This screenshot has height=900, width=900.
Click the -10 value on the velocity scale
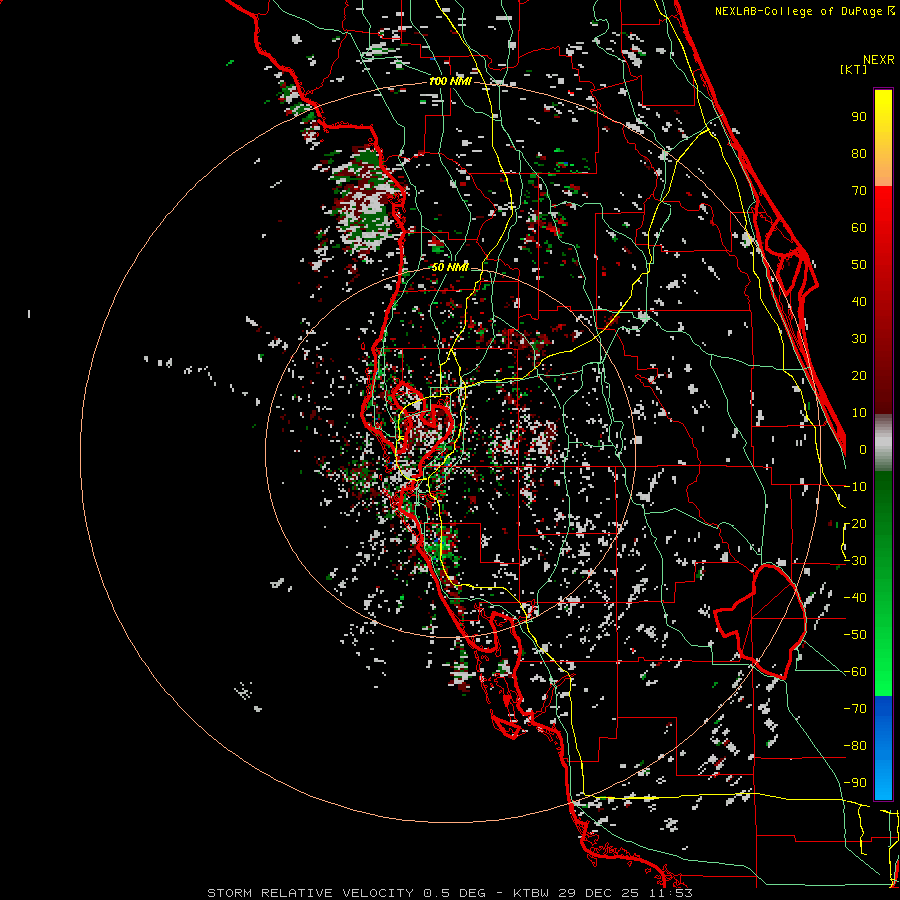pos(855,487)
